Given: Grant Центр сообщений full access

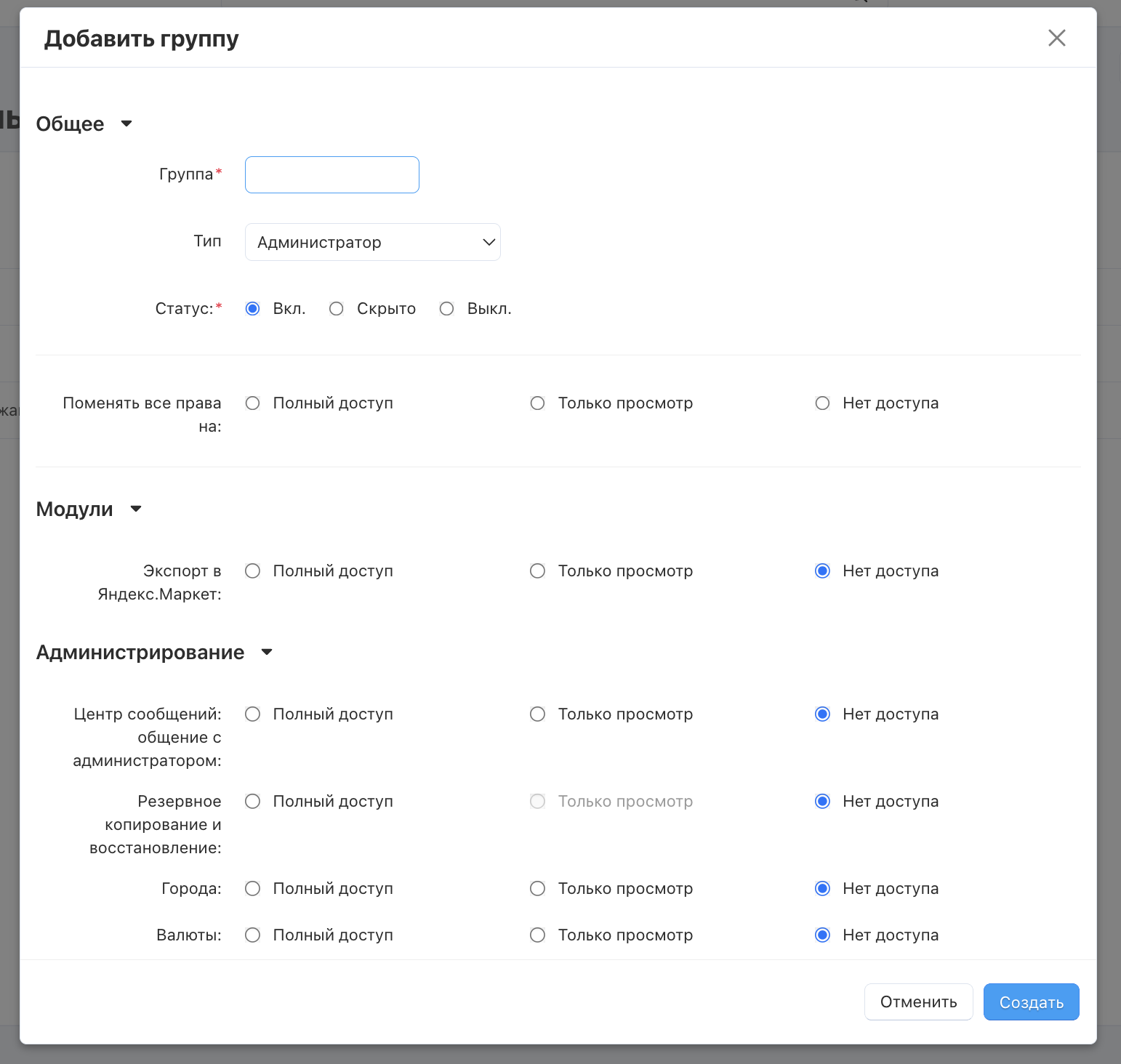Looking at the screenshot, I should [x=253, y=714].
